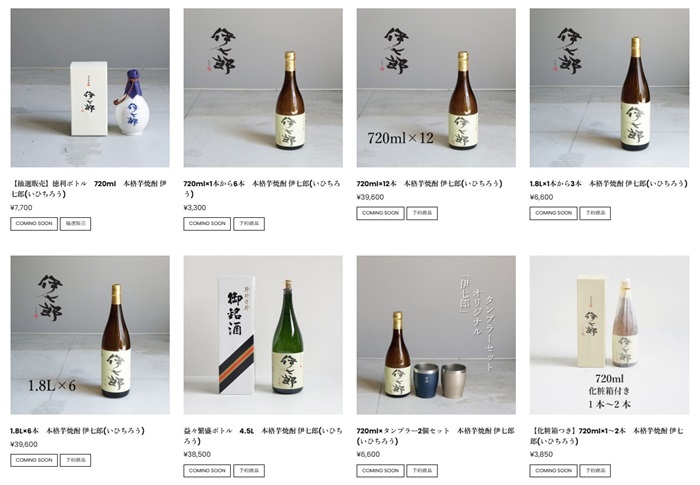
Task: Click the 720ml×タンブラー2個セット title link
Action: pos(435,436)
